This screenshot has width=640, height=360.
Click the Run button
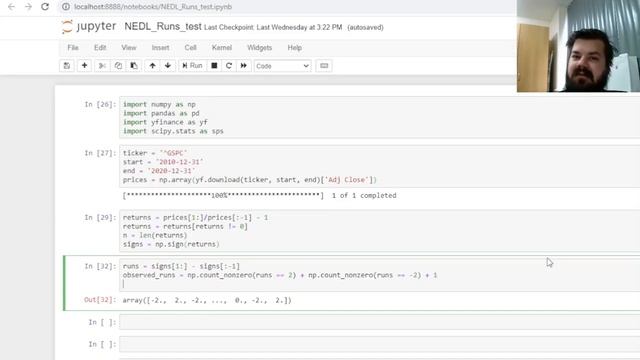tap(192, 66)
